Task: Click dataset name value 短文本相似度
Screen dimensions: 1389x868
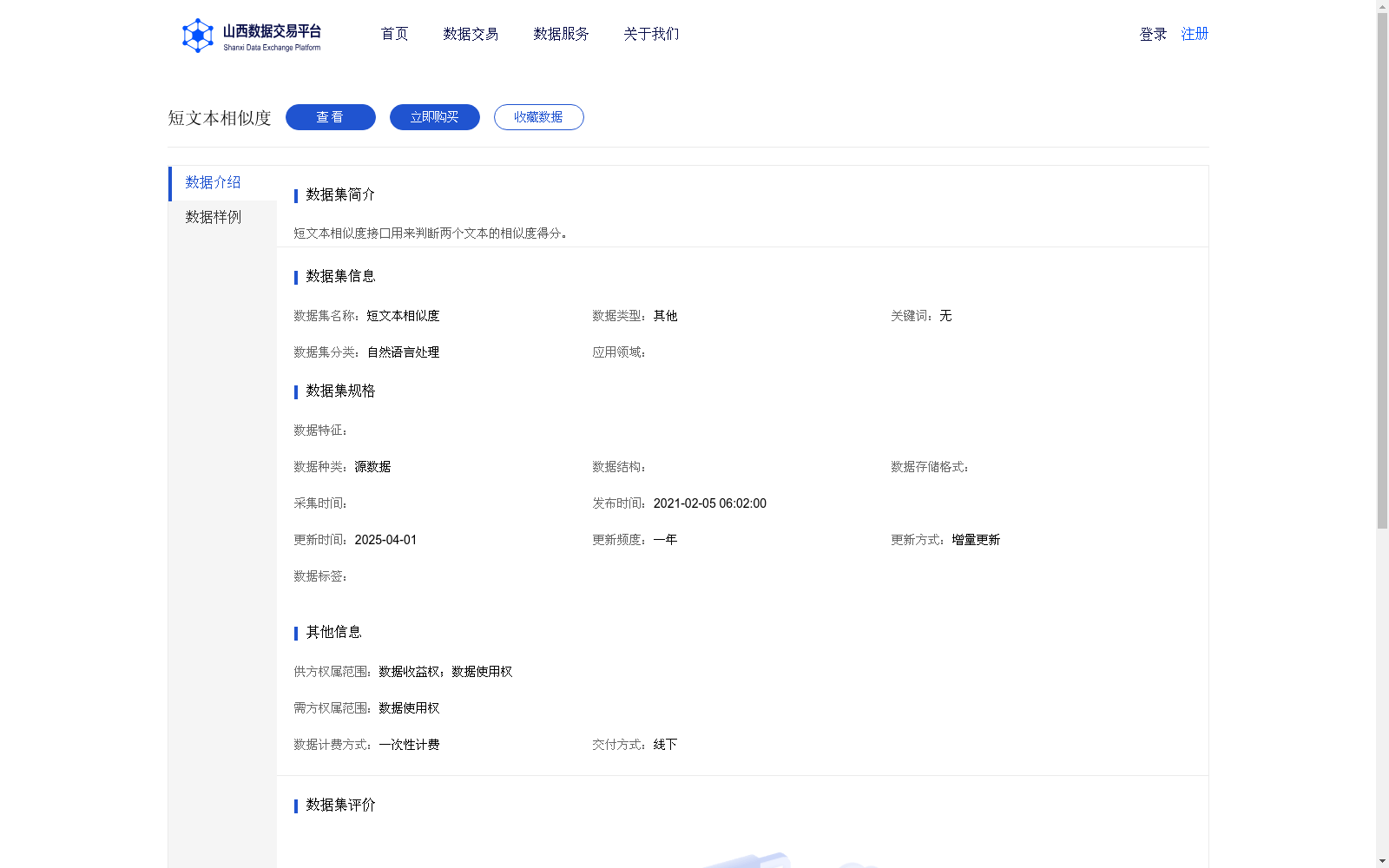Action: pyautogui.click(x=403, y=316)
